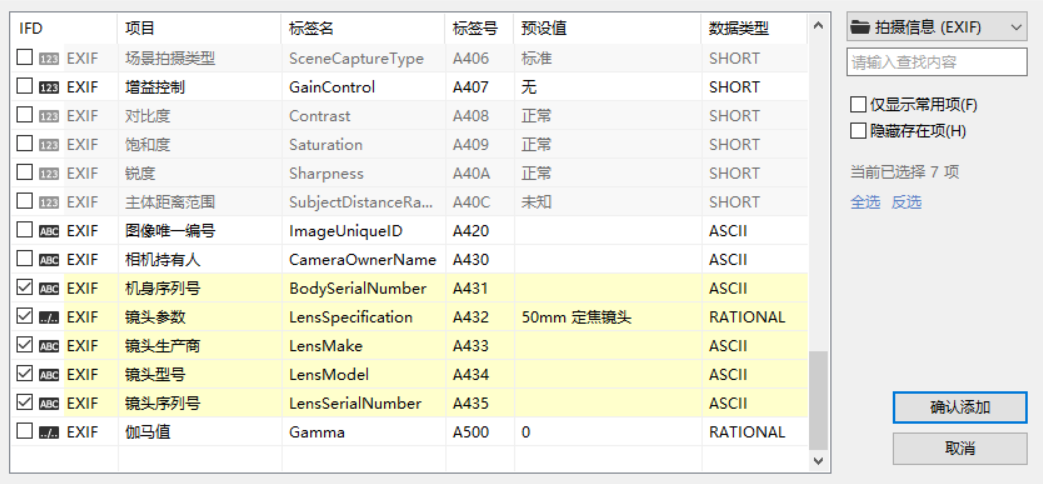Viewport: 1043px width, 484px height.
Task: Click the rational type icon for Gamma
Action: [x=49, y=433]
